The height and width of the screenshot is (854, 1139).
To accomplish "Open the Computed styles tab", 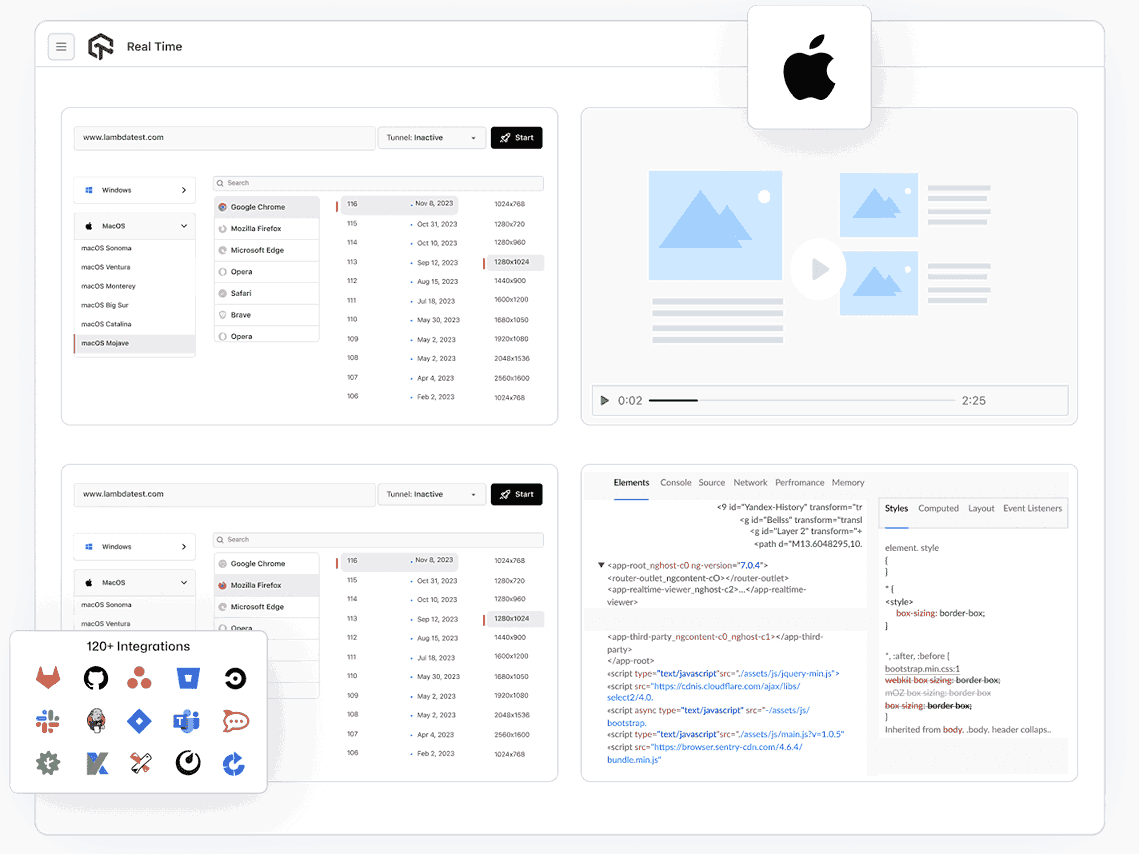I will (x=939, y=508).
